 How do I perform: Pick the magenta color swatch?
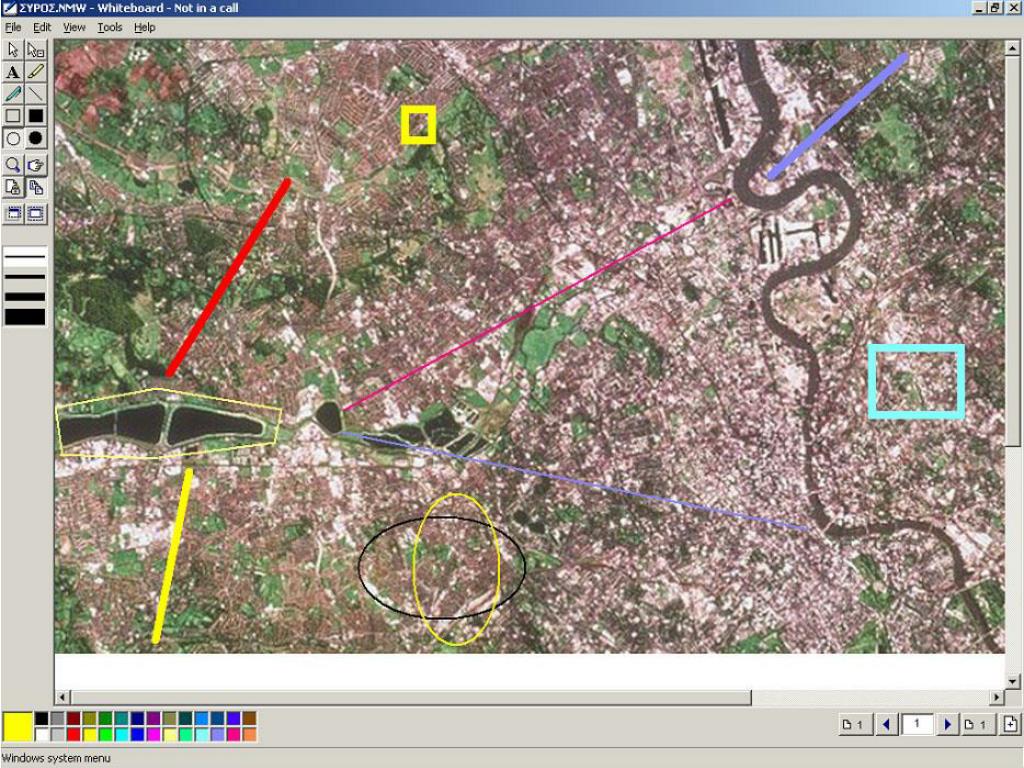click(x=153, y=735)
